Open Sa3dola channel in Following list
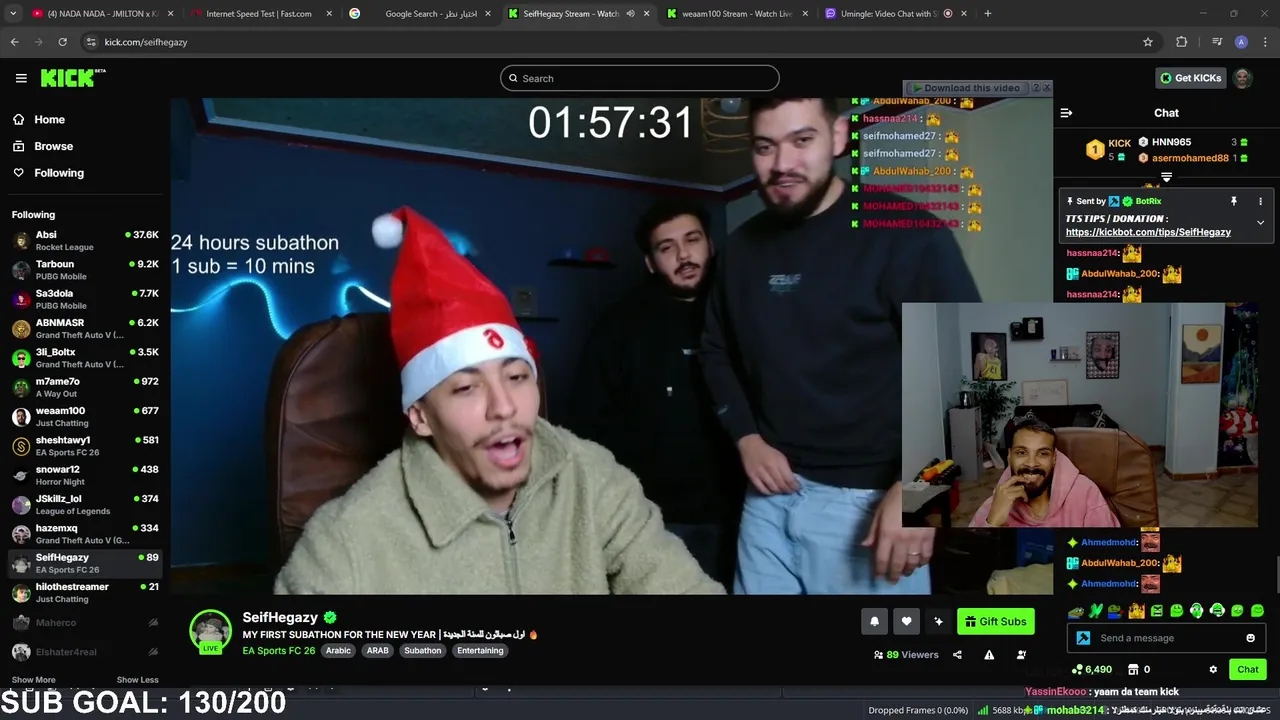Viewport: 1280px width, 720px height. click(85, 299)
